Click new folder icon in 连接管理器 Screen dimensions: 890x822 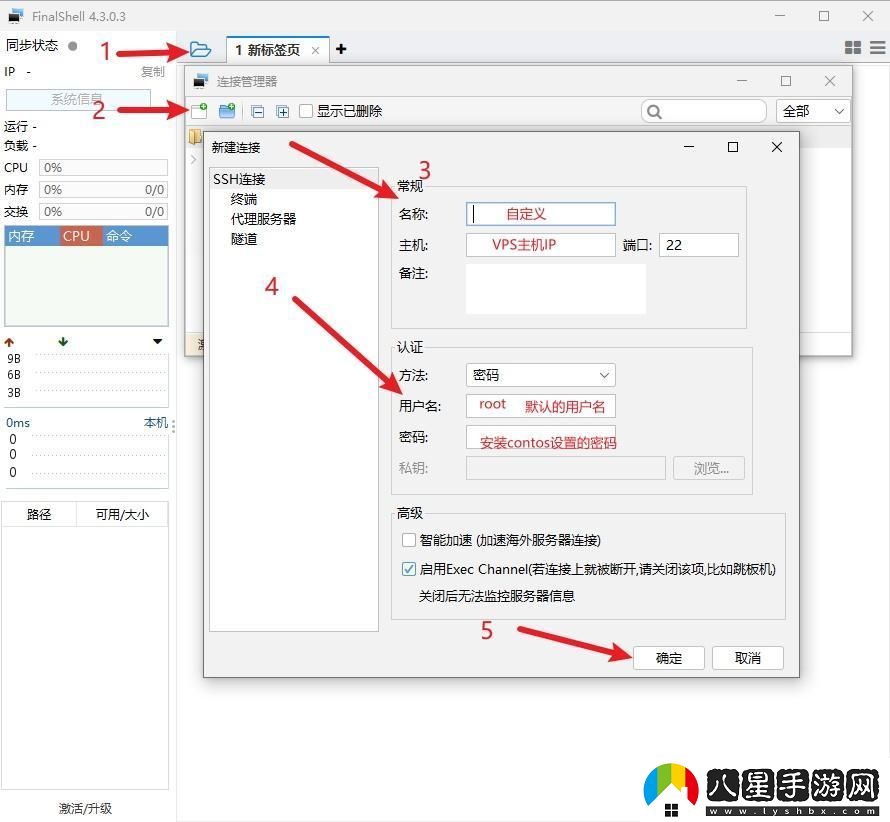(x=227, y=111)
